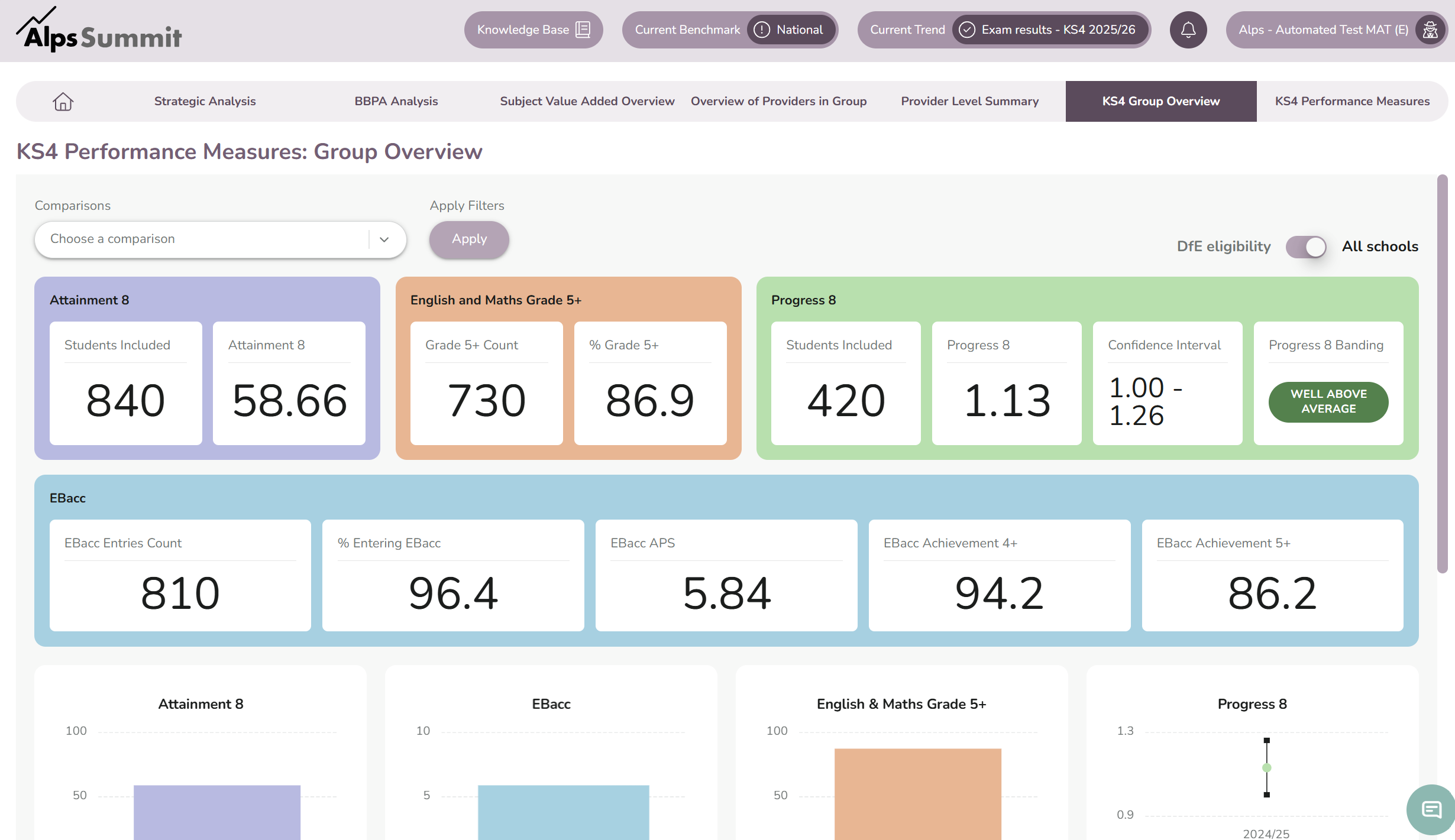Click the Apply filters button
The height and width of the screenshot is (840, 1455).
469,239
